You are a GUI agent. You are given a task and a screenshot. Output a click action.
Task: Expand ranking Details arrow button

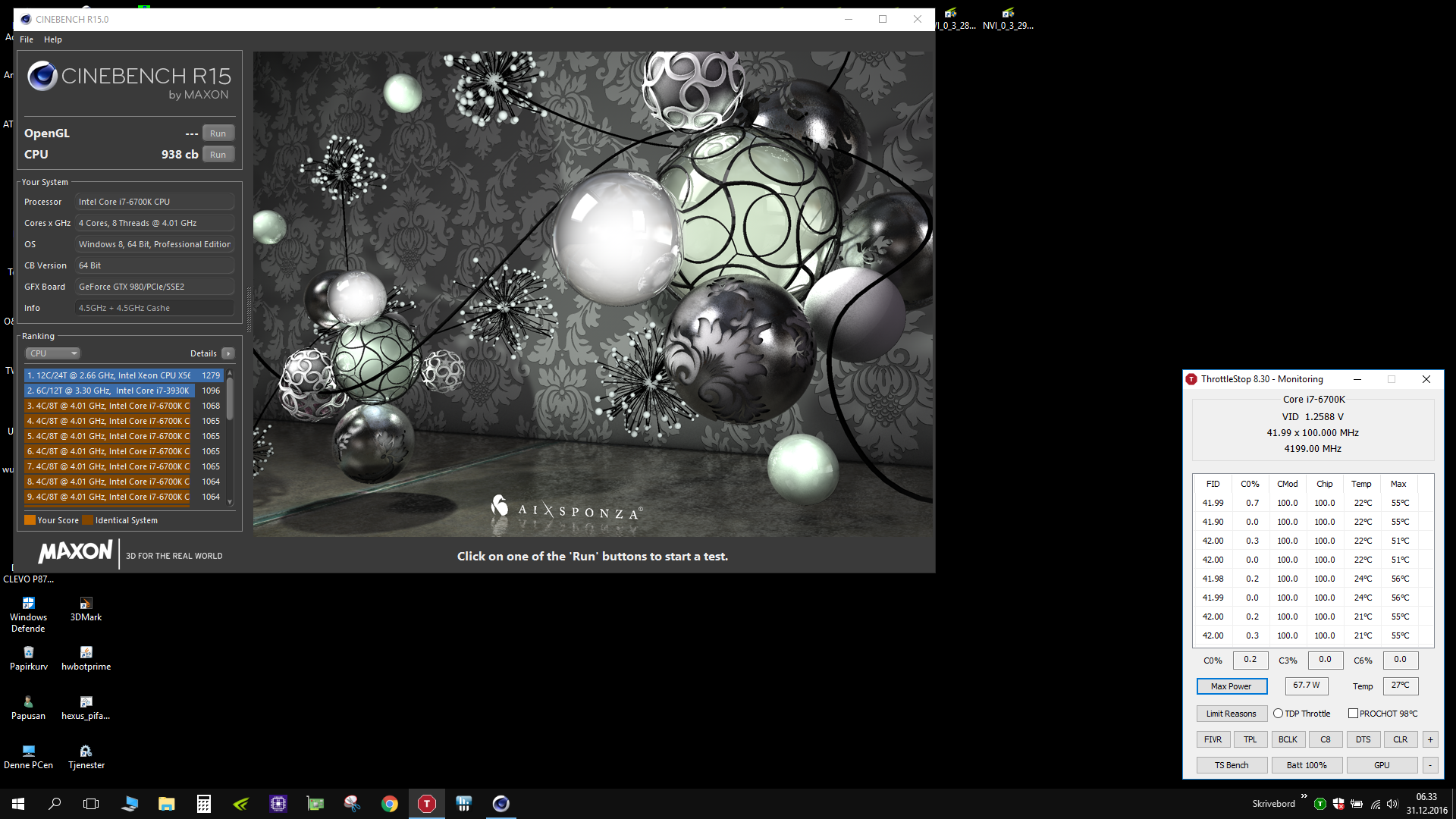[228, 353]
